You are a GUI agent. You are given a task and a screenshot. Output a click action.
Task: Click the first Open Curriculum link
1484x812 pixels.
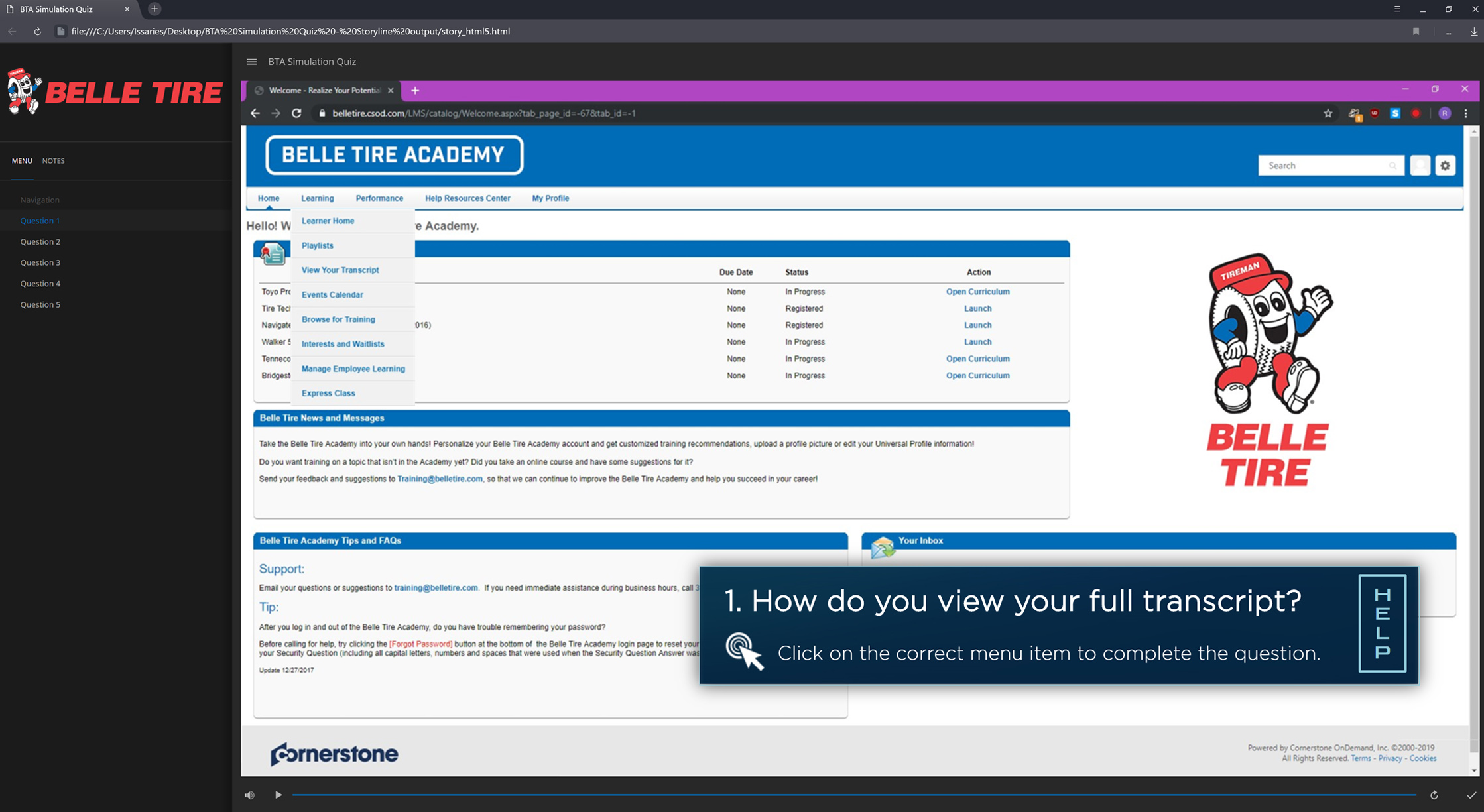[977, 292]
